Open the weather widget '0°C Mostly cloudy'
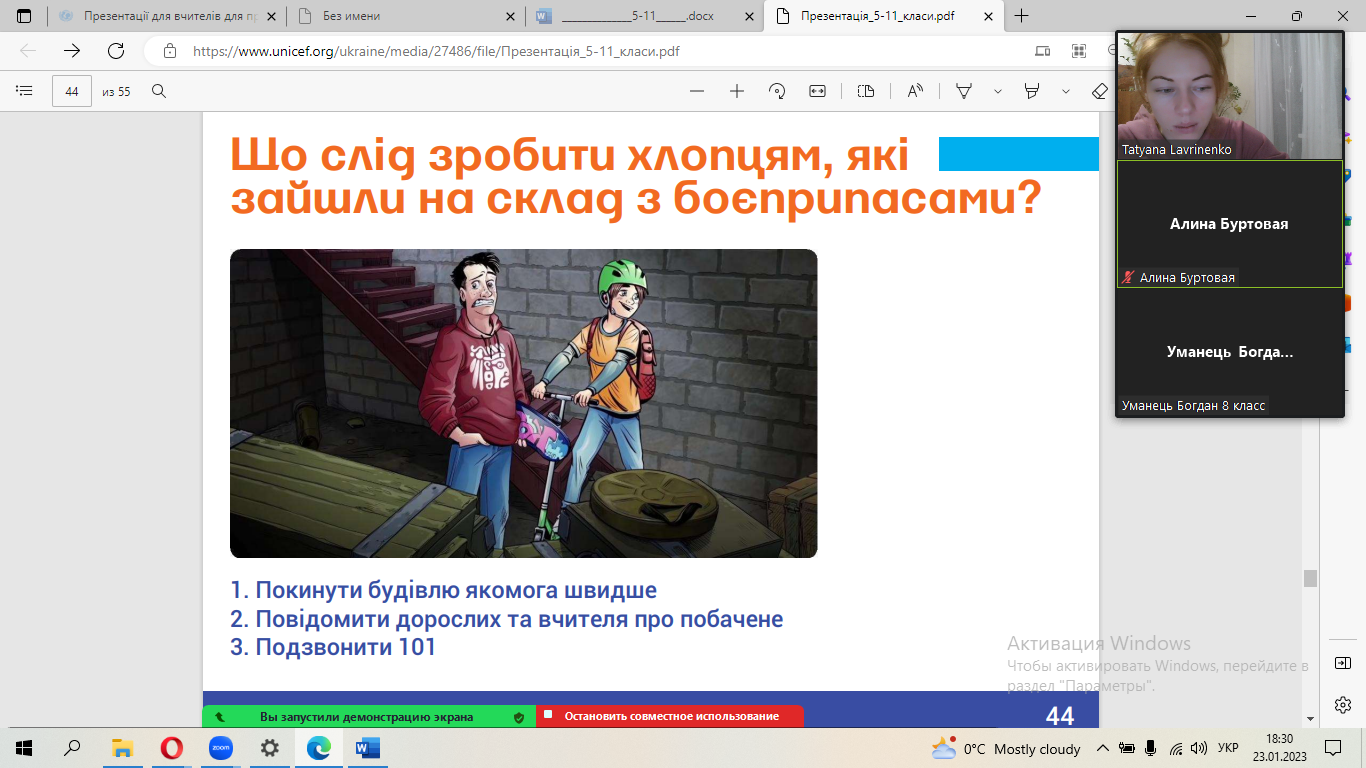The width and height of the screenshot is (1366, 768). click(1006, 748)
